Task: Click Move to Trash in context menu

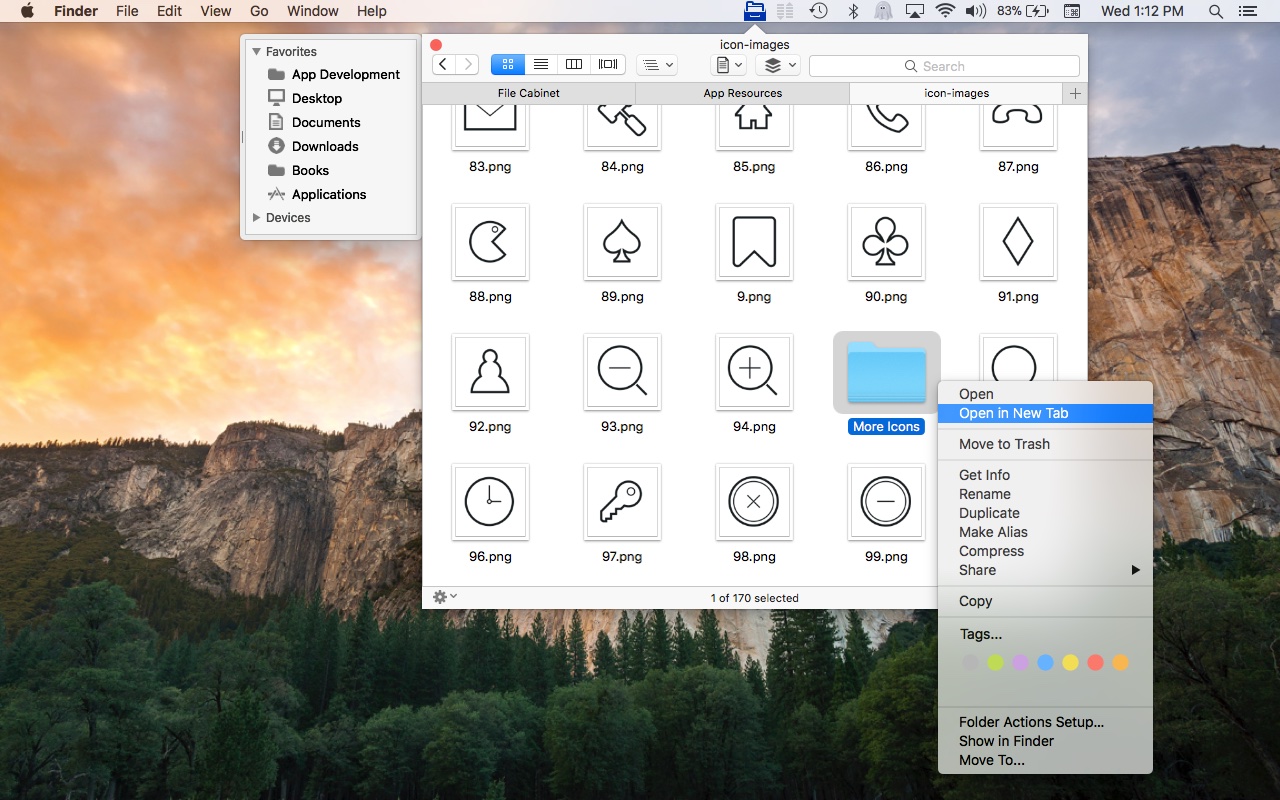Action: (x=1004, y=444)
